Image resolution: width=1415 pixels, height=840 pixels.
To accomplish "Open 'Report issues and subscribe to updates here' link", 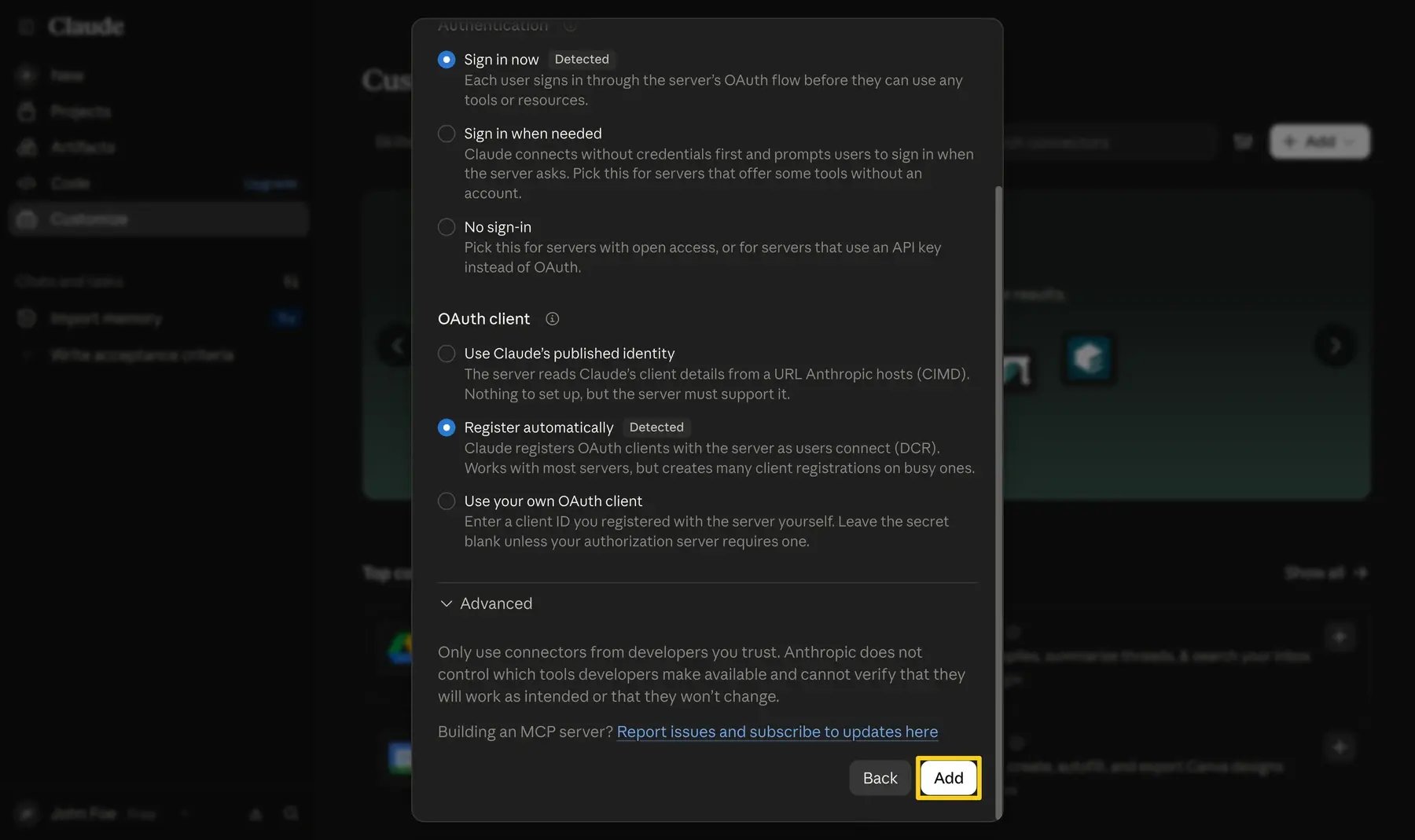I will [777, 732].
